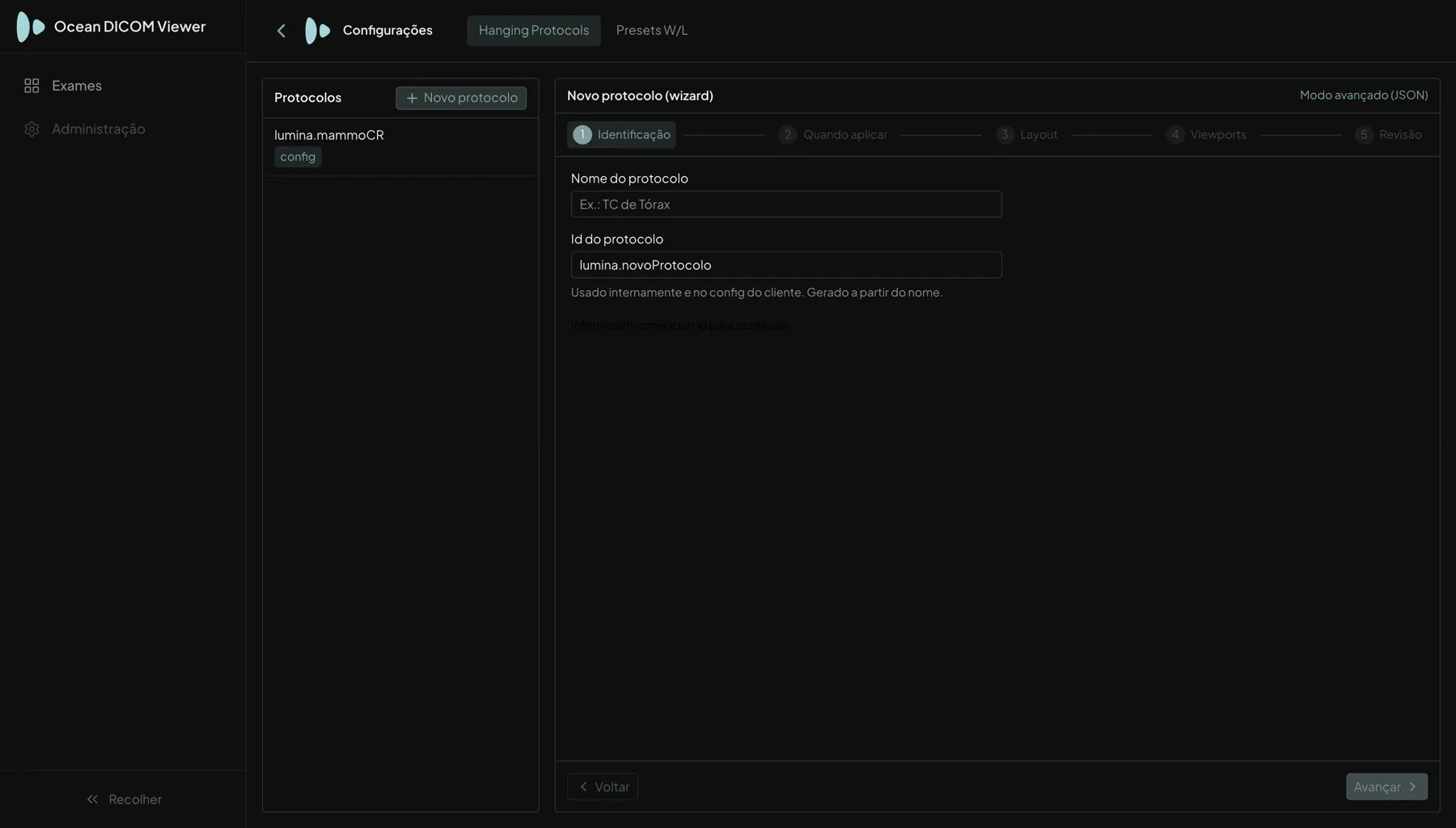Click the Ocean DICOM Viewer logo icon
Screen dimensions: 1456x828
pyautogui.click(x=31, y=27)
